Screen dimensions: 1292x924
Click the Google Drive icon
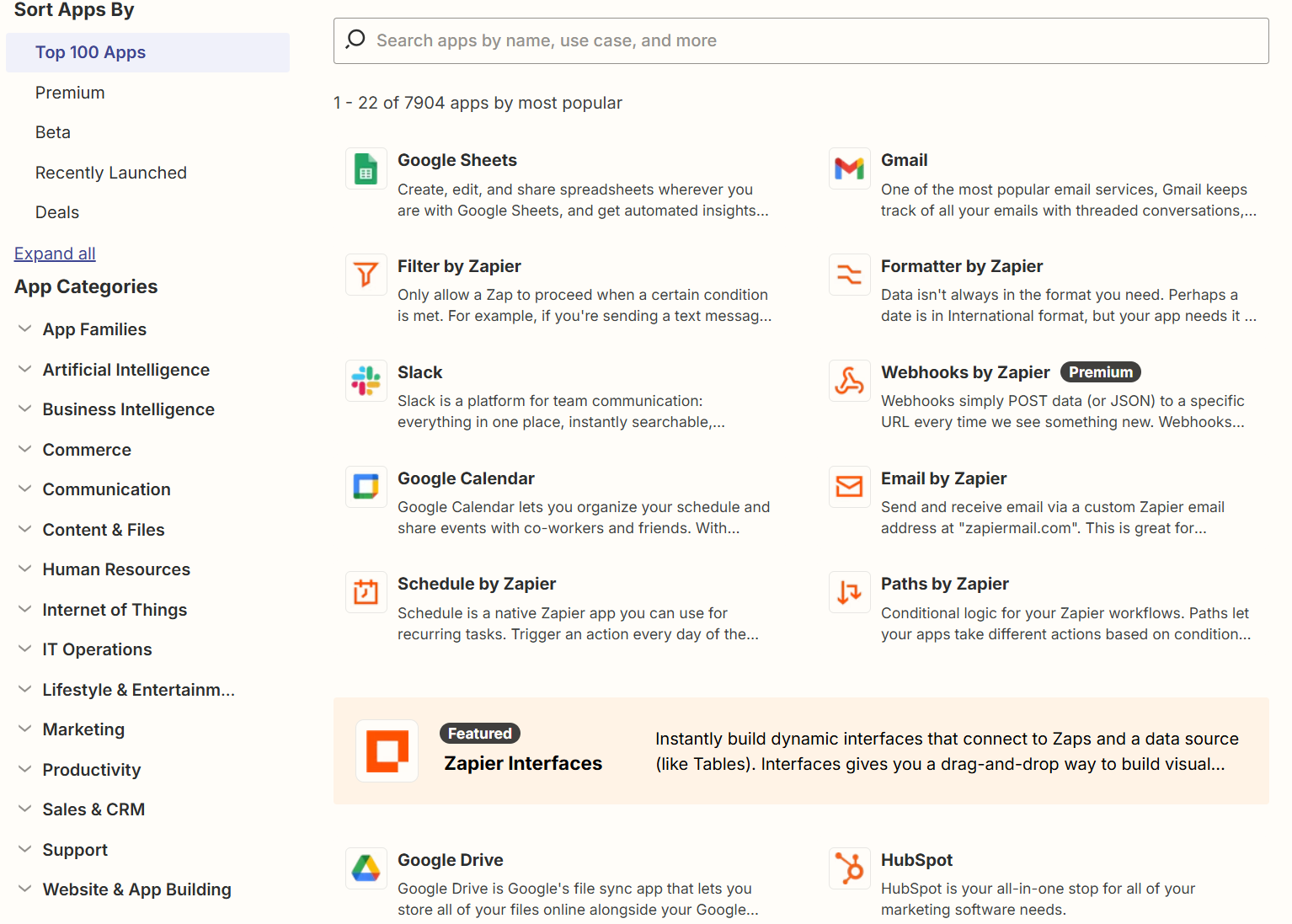[x=366, y=868]
